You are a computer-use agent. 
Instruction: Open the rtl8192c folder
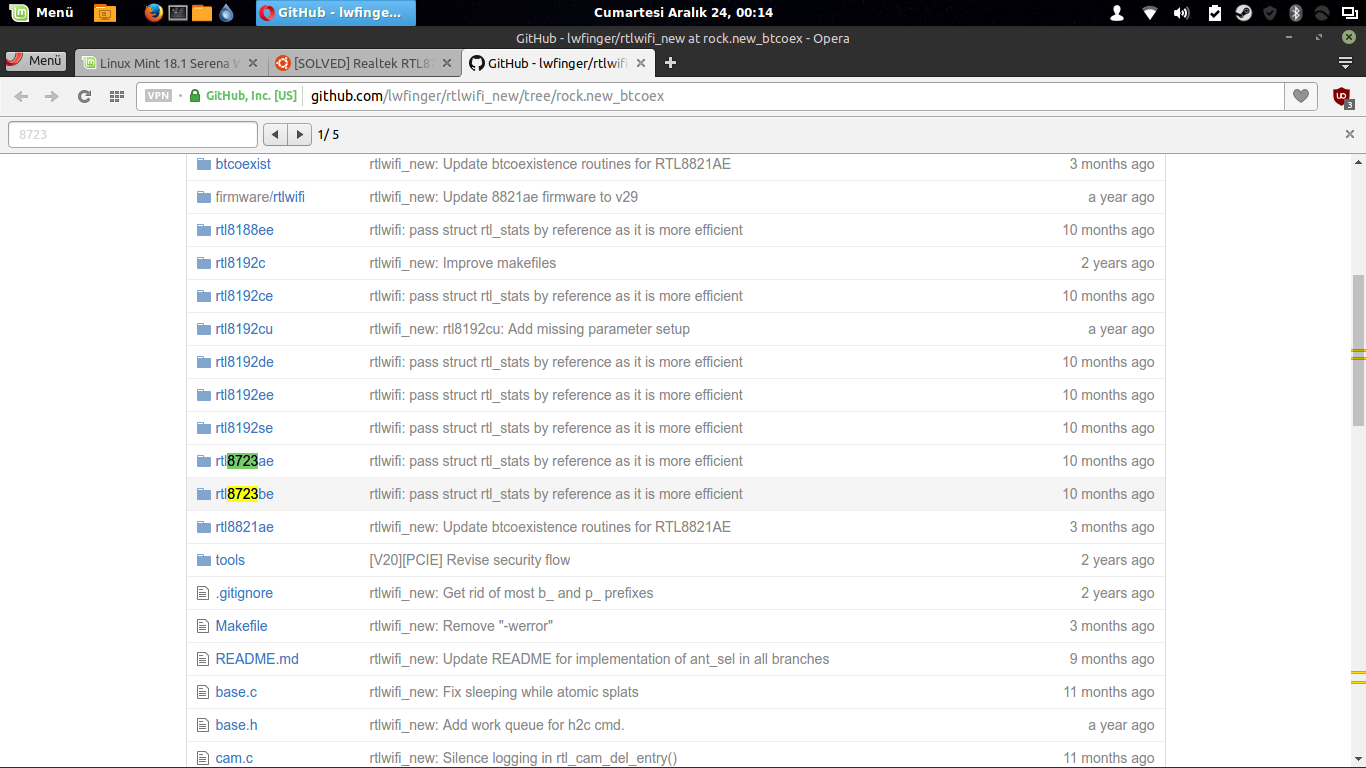pos(240,263)
